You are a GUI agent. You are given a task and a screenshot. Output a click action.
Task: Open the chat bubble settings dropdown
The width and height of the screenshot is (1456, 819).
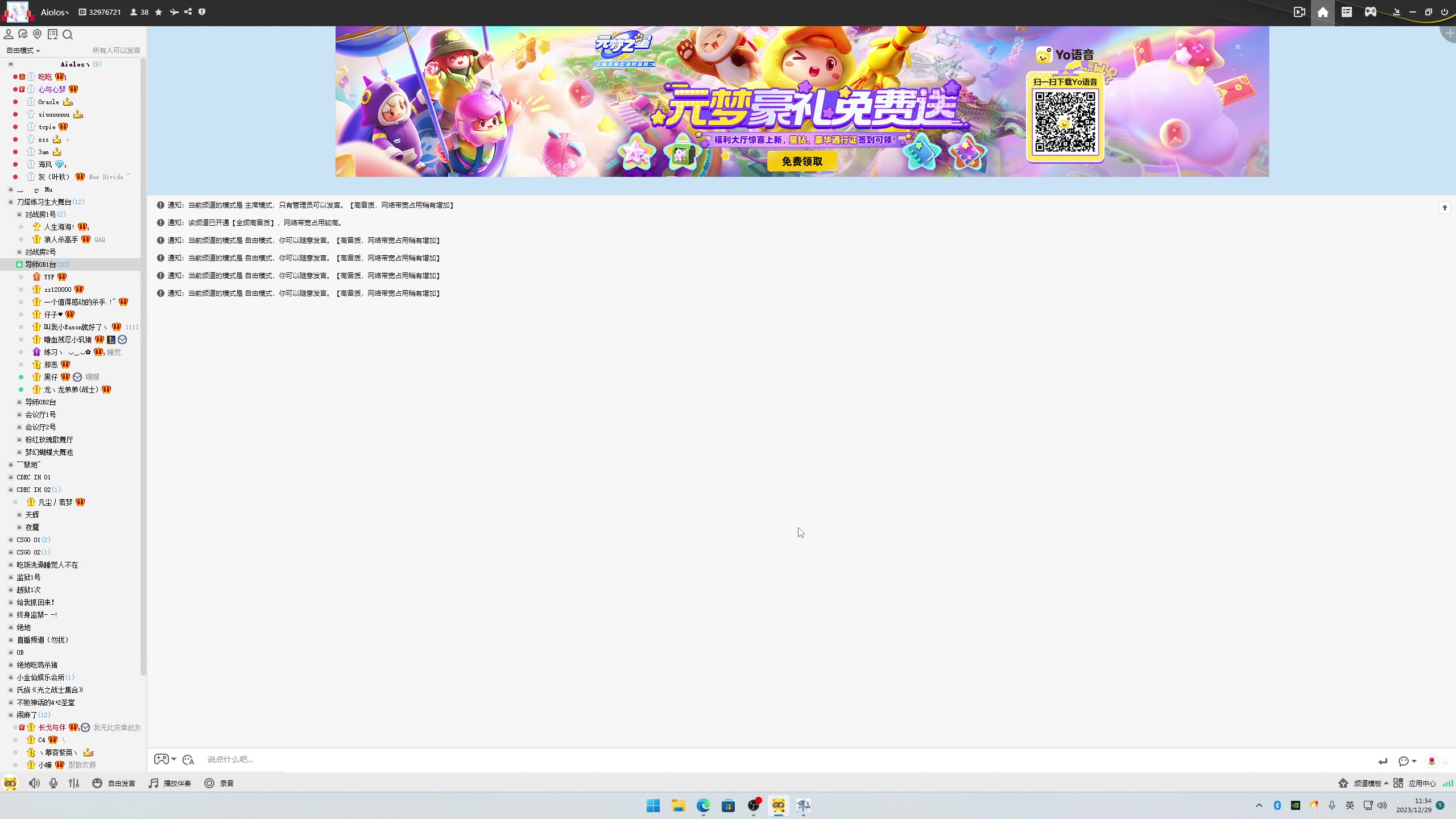pyautogui.click(x=1407, y=761)
